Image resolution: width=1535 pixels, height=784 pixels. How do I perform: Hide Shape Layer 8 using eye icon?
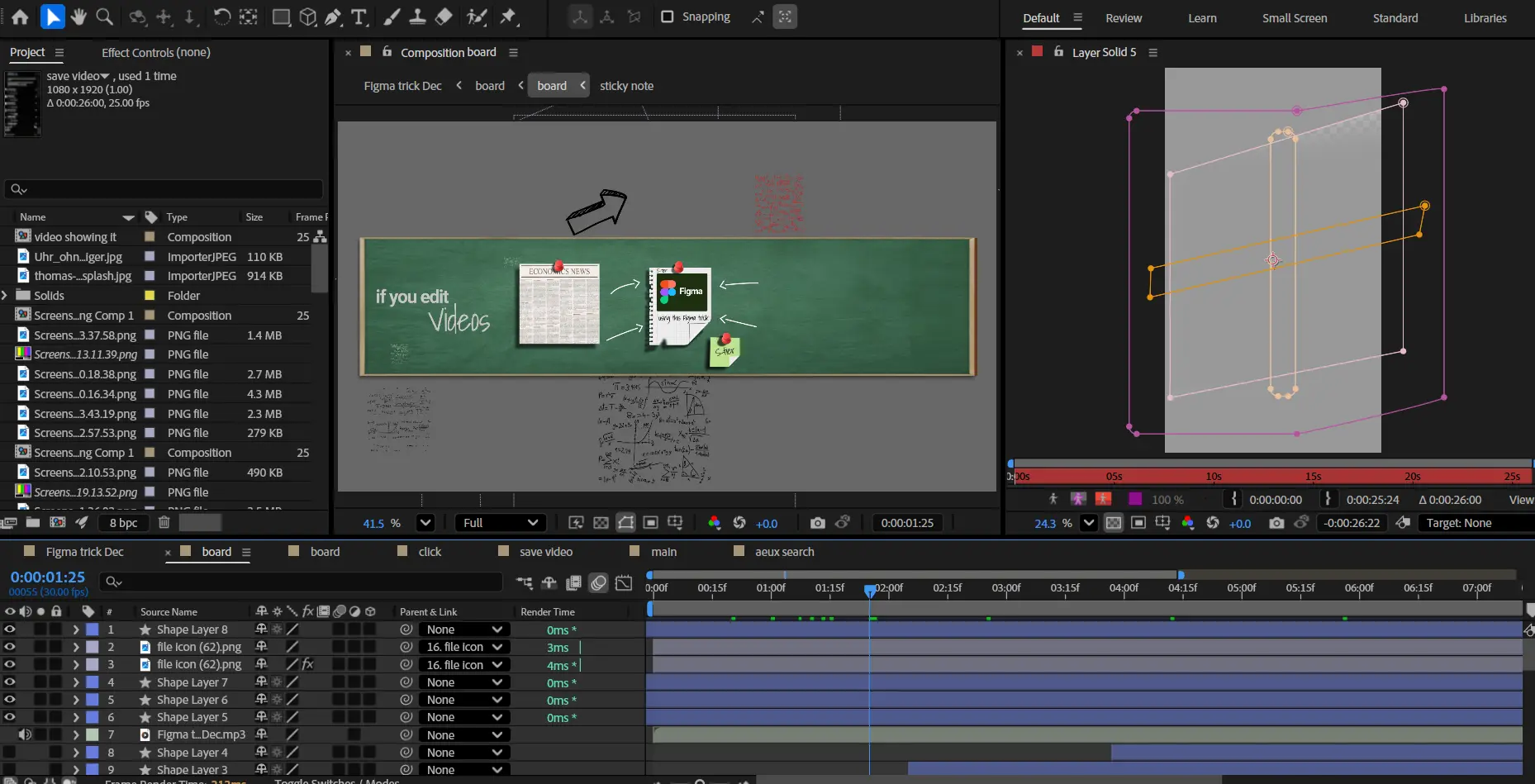click(x=10, y=630)
